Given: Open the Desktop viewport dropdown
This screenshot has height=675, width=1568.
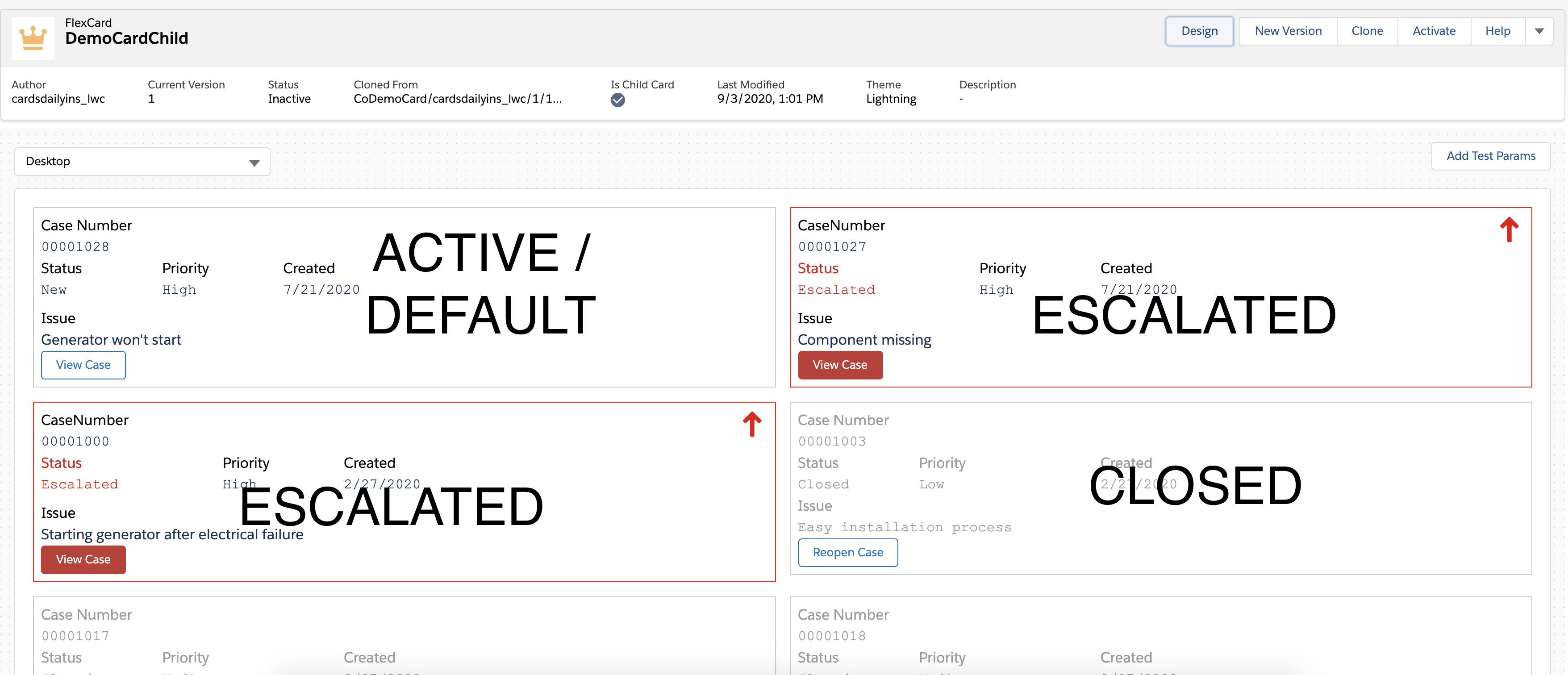Looking at the screenshot, I should coord(142,162).
